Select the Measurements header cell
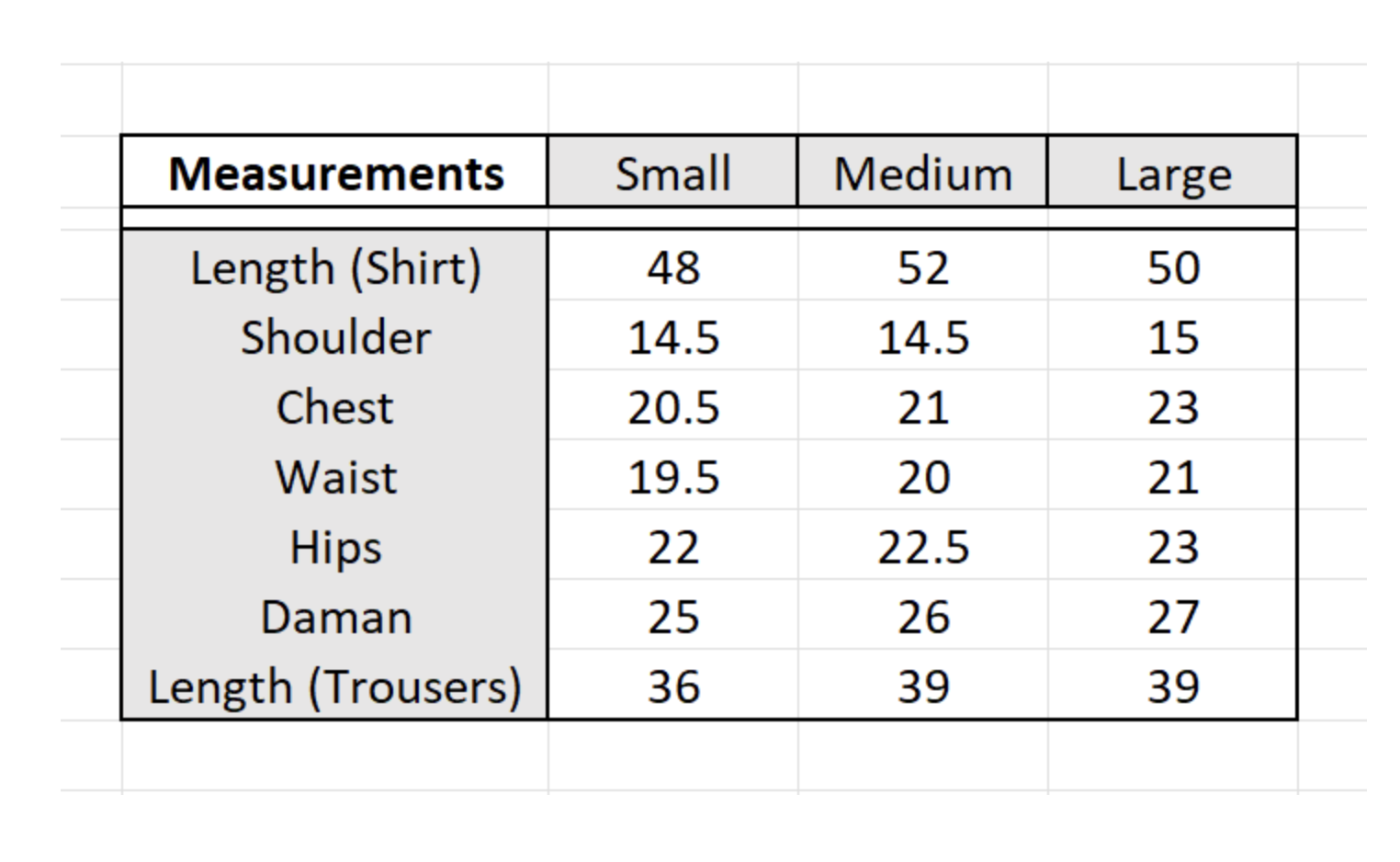Screen dimensions: 1400x862 tap(335, 174)
